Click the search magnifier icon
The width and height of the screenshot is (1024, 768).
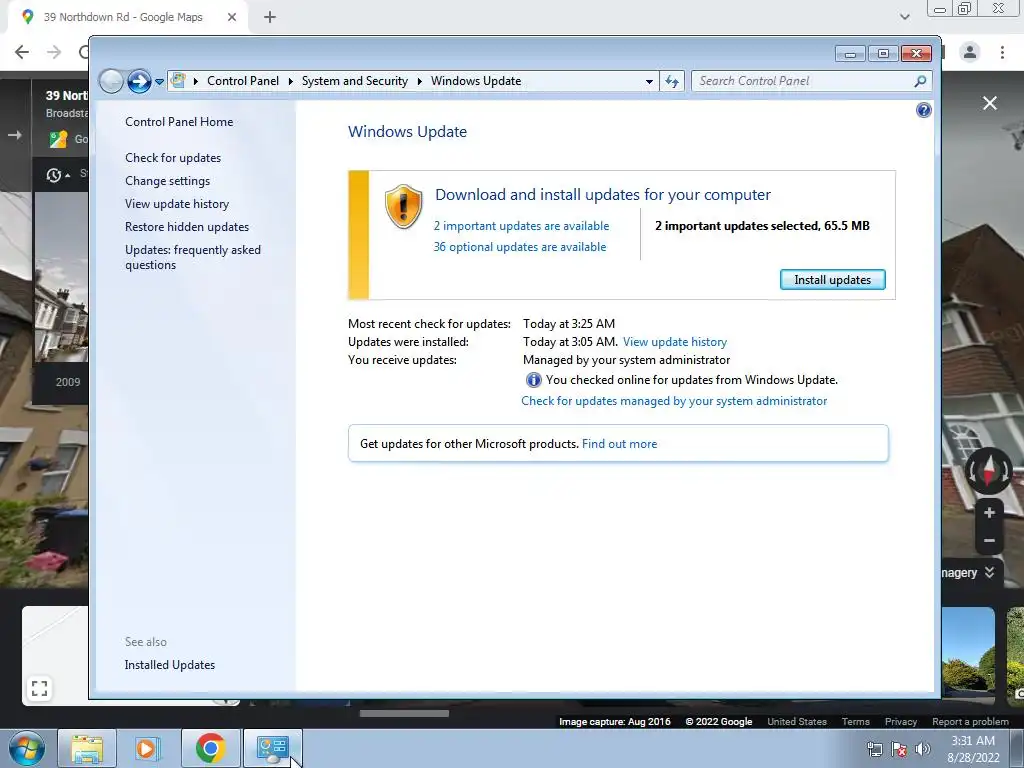point(920,81)
